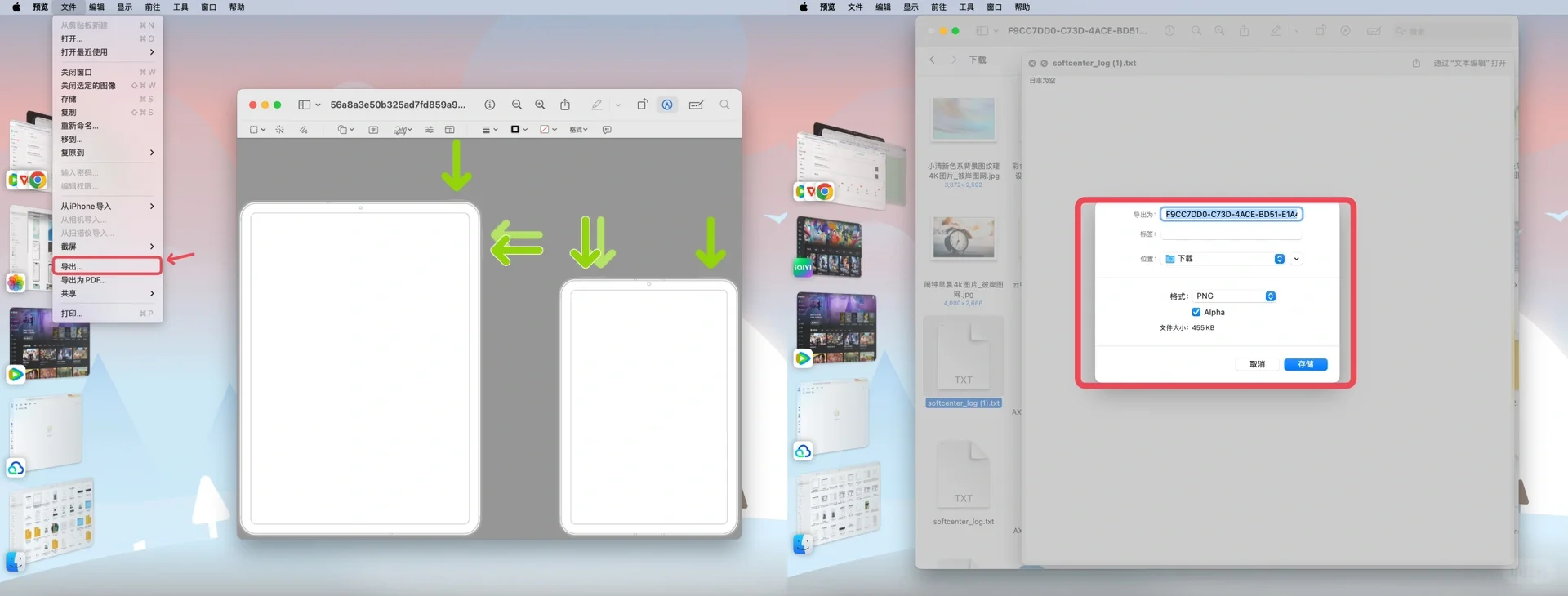Select 导出为PDF… menu entry
The height and width of the screenshot is (596, 1568).
[x=108, y=280]
